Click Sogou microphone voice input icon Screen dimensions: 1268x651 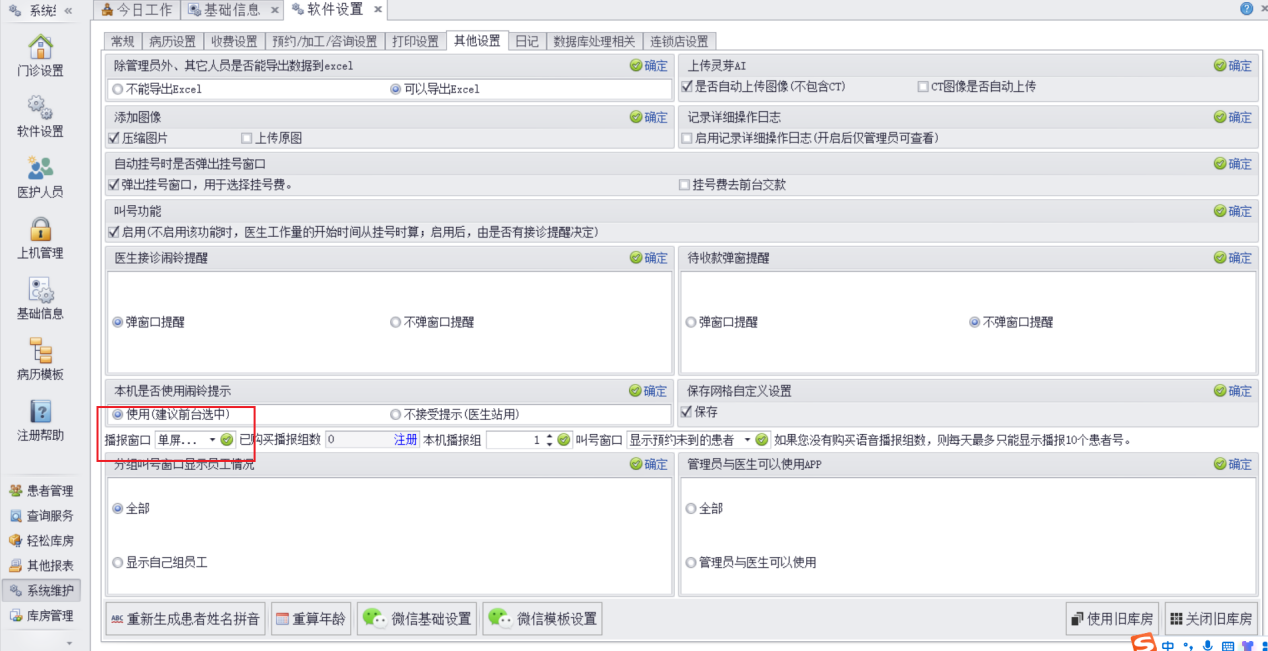click(x=1208, y=646)
